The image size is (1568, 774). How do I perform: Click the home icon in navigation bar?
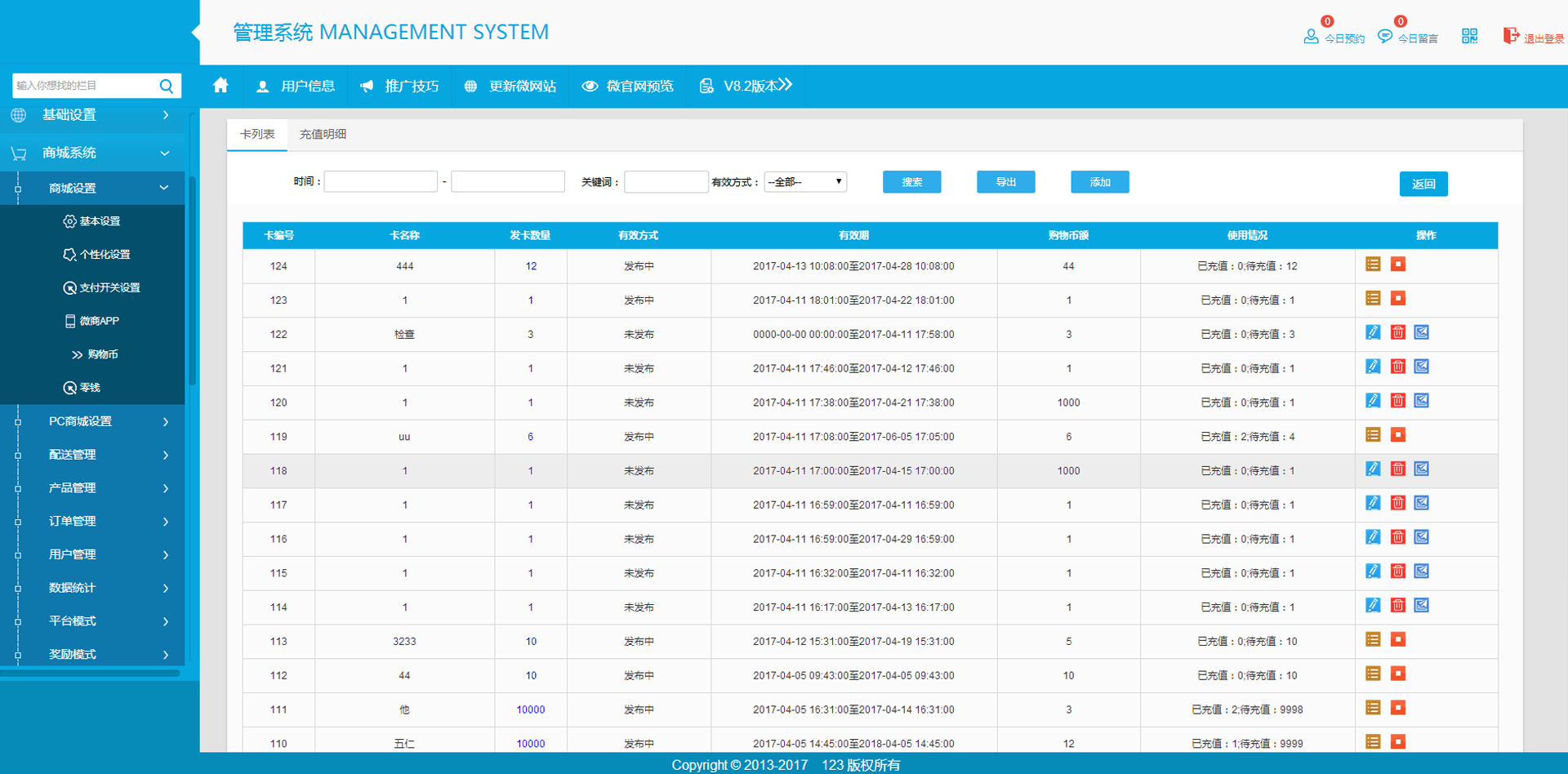pos(220,86)
